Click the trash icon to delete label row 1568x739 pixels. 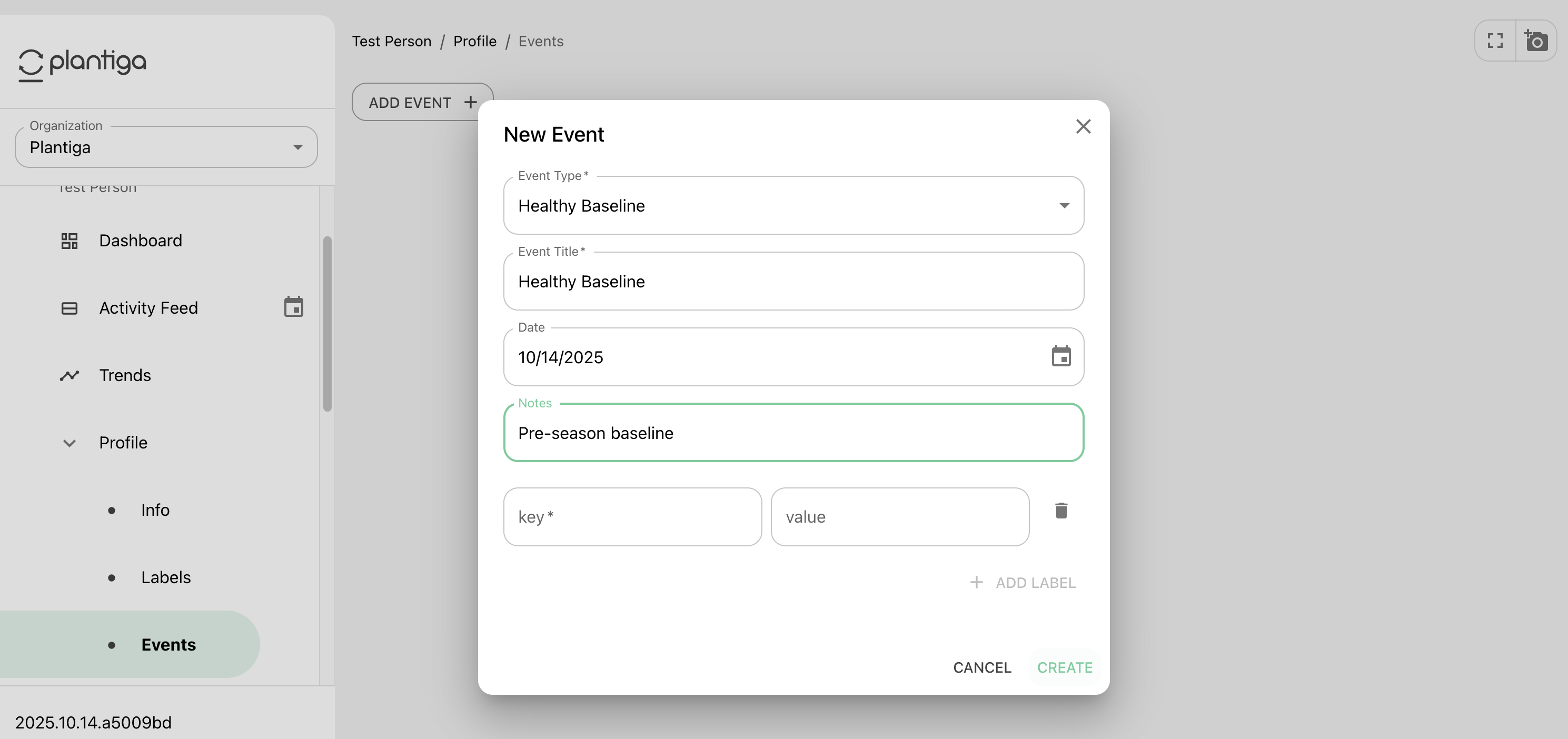click(x=1061, y=510)
